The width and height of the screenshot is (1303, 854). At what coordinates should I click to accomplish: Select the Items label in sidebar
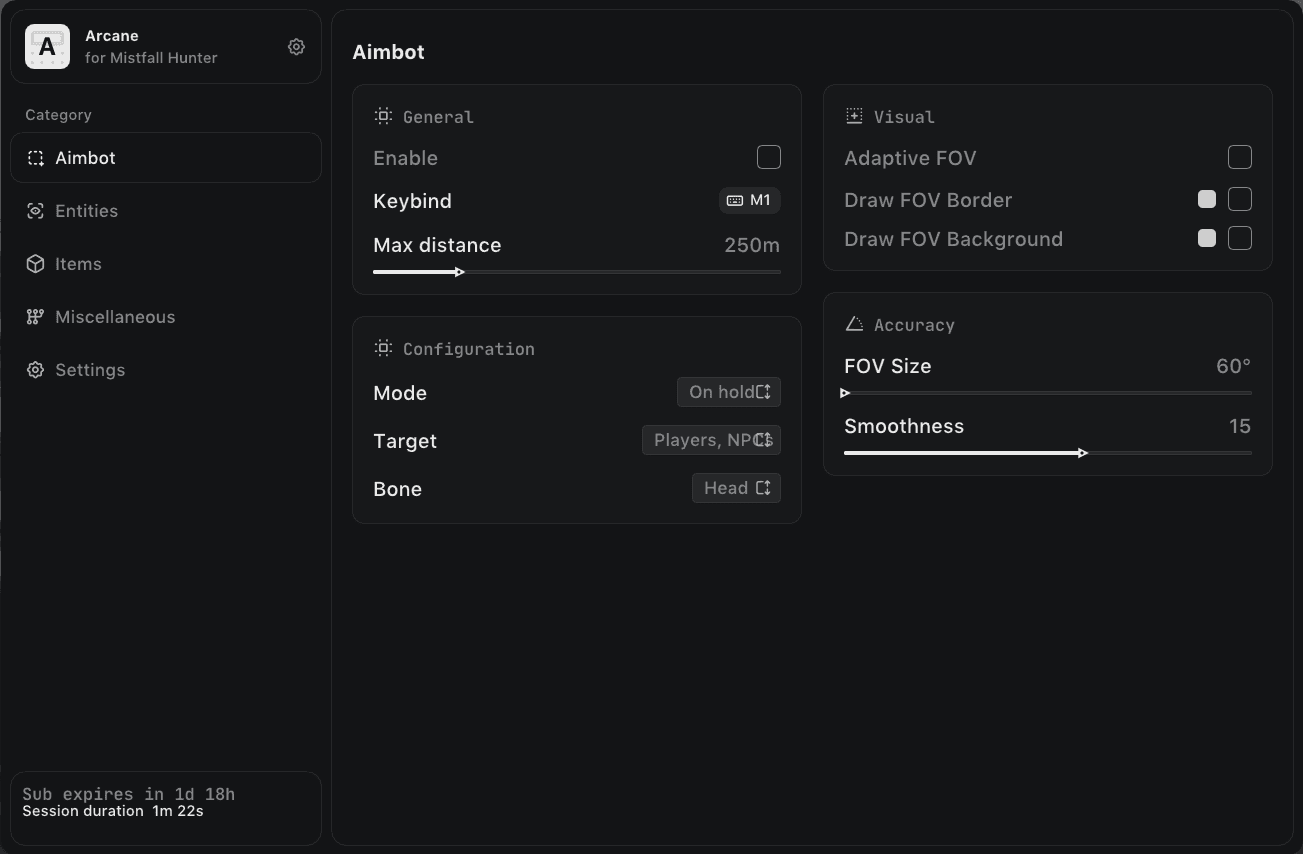point(78,264)
